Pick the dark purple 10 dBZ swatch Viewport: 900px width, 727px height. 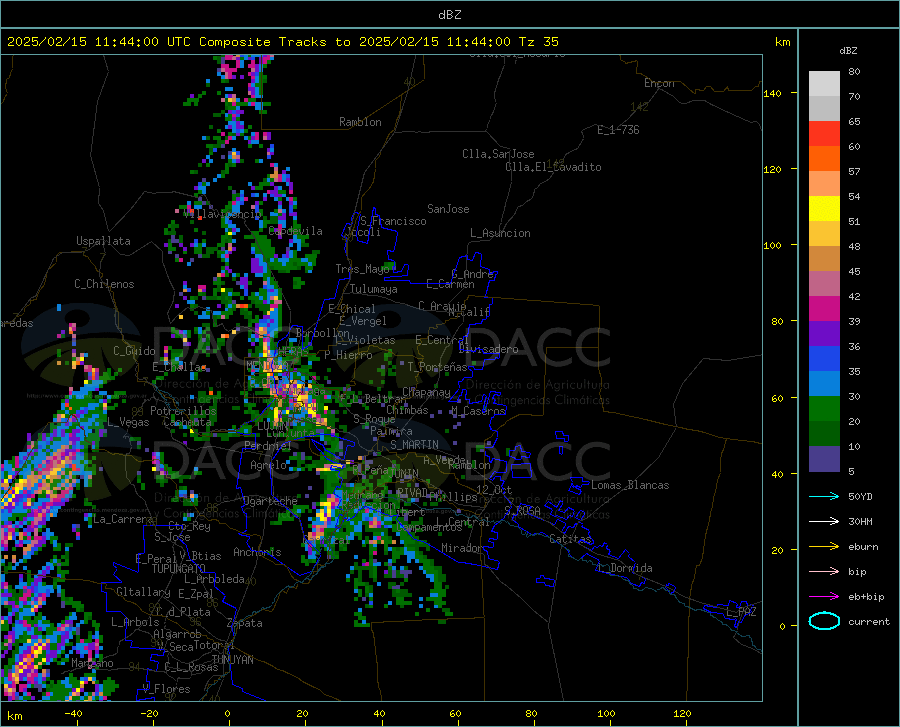click(824, 458)
